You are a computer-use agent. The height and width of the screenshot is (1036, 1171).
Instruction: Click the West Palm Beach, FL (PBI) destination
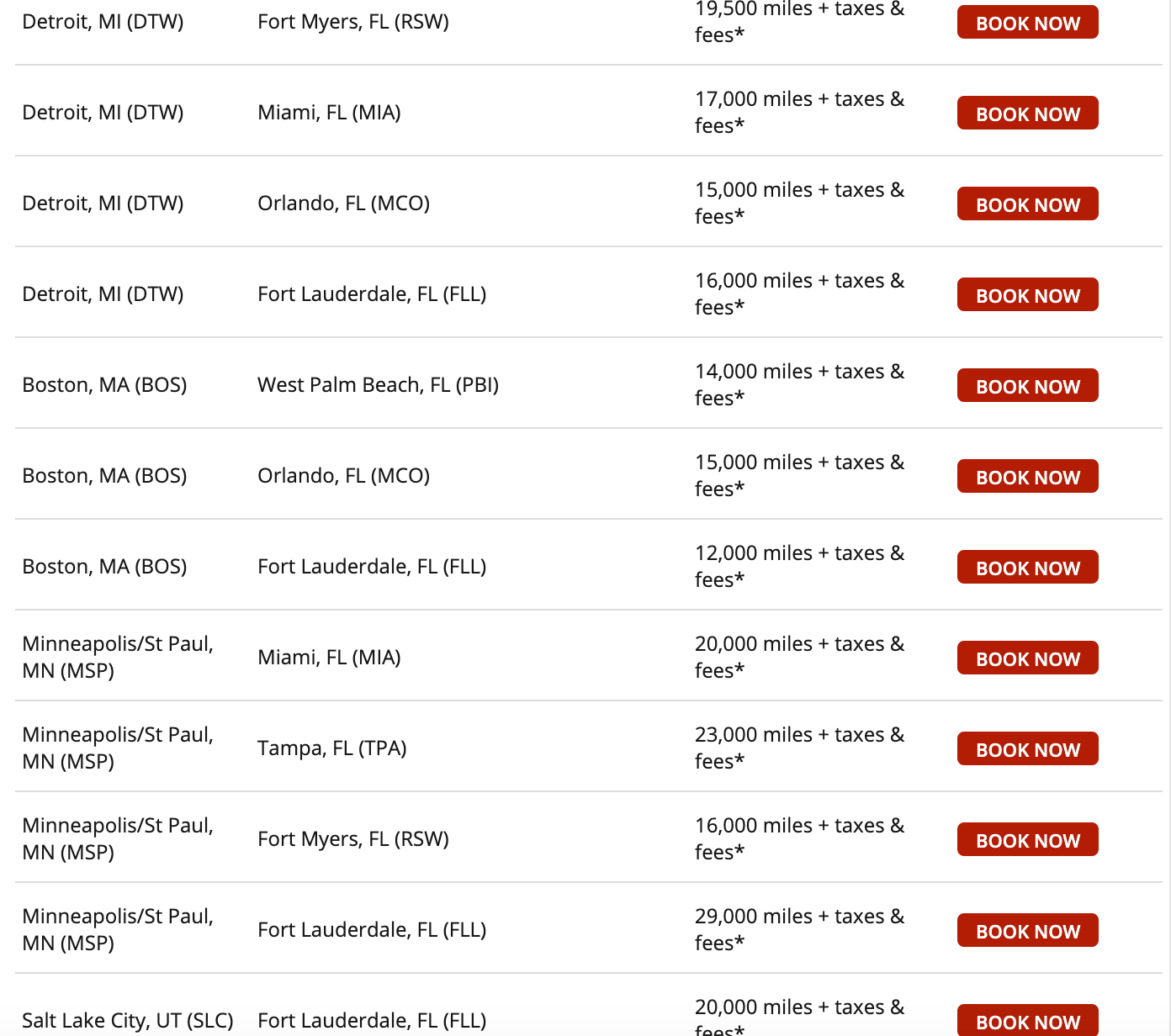(378, 385)
